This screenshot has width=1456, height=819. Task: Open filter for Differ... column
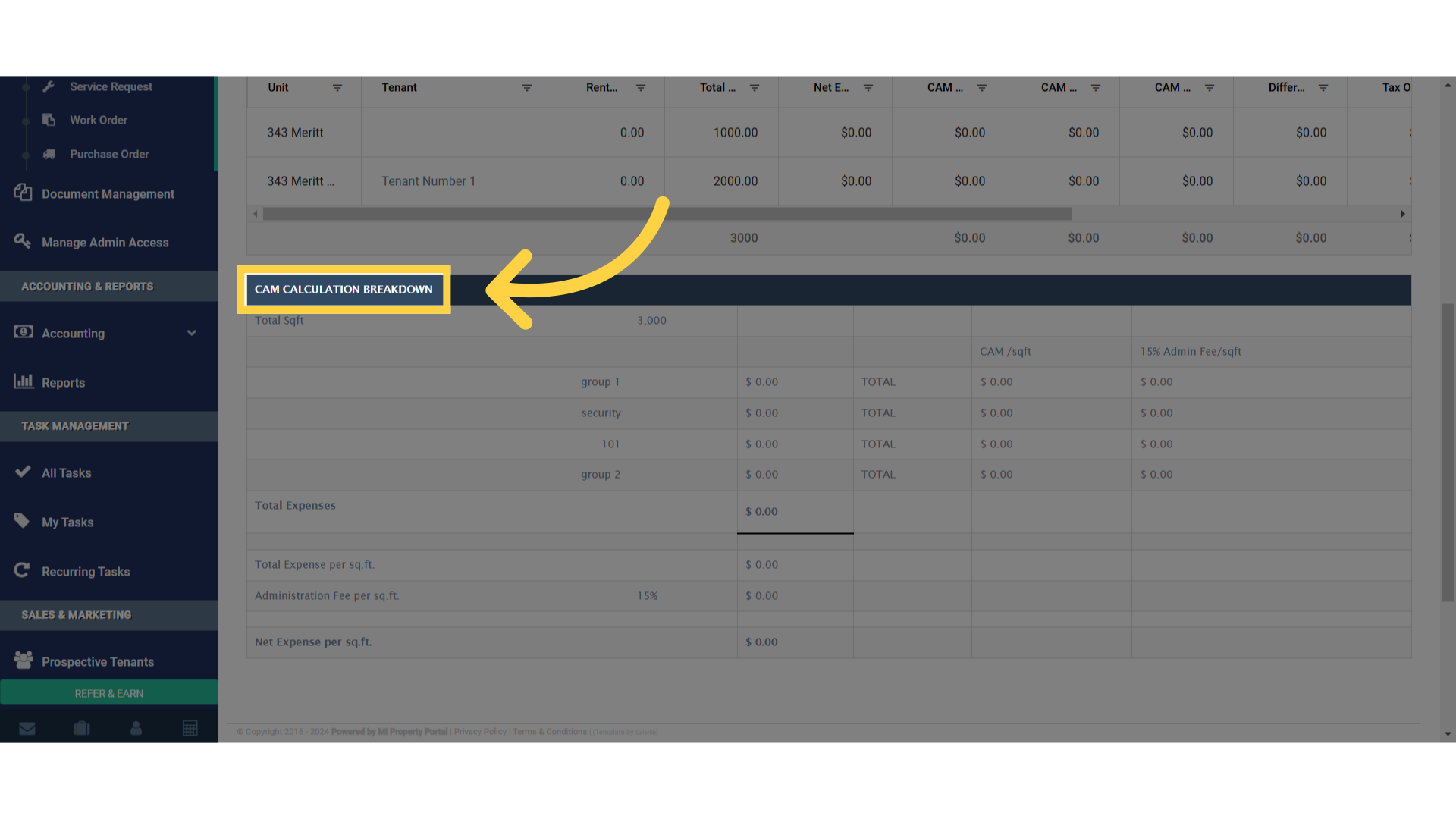pyautogui.click(x=1323, y=88)
